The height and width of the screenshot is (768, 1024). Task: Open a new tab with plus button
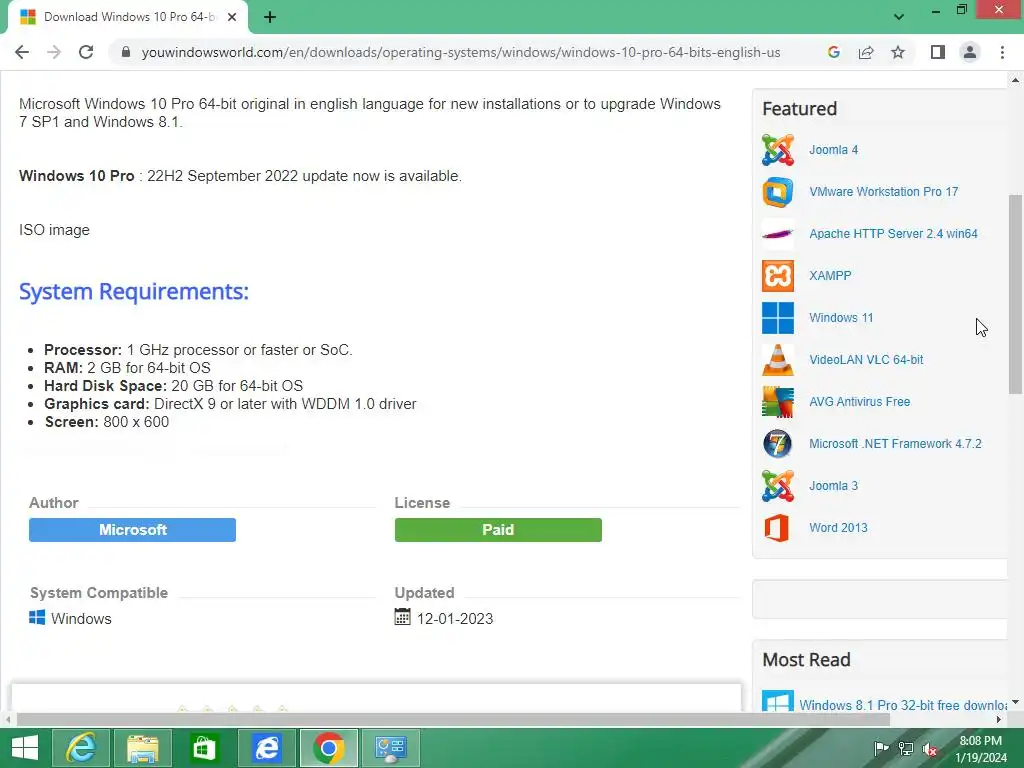pyautogui.click(x=270, y=17)
